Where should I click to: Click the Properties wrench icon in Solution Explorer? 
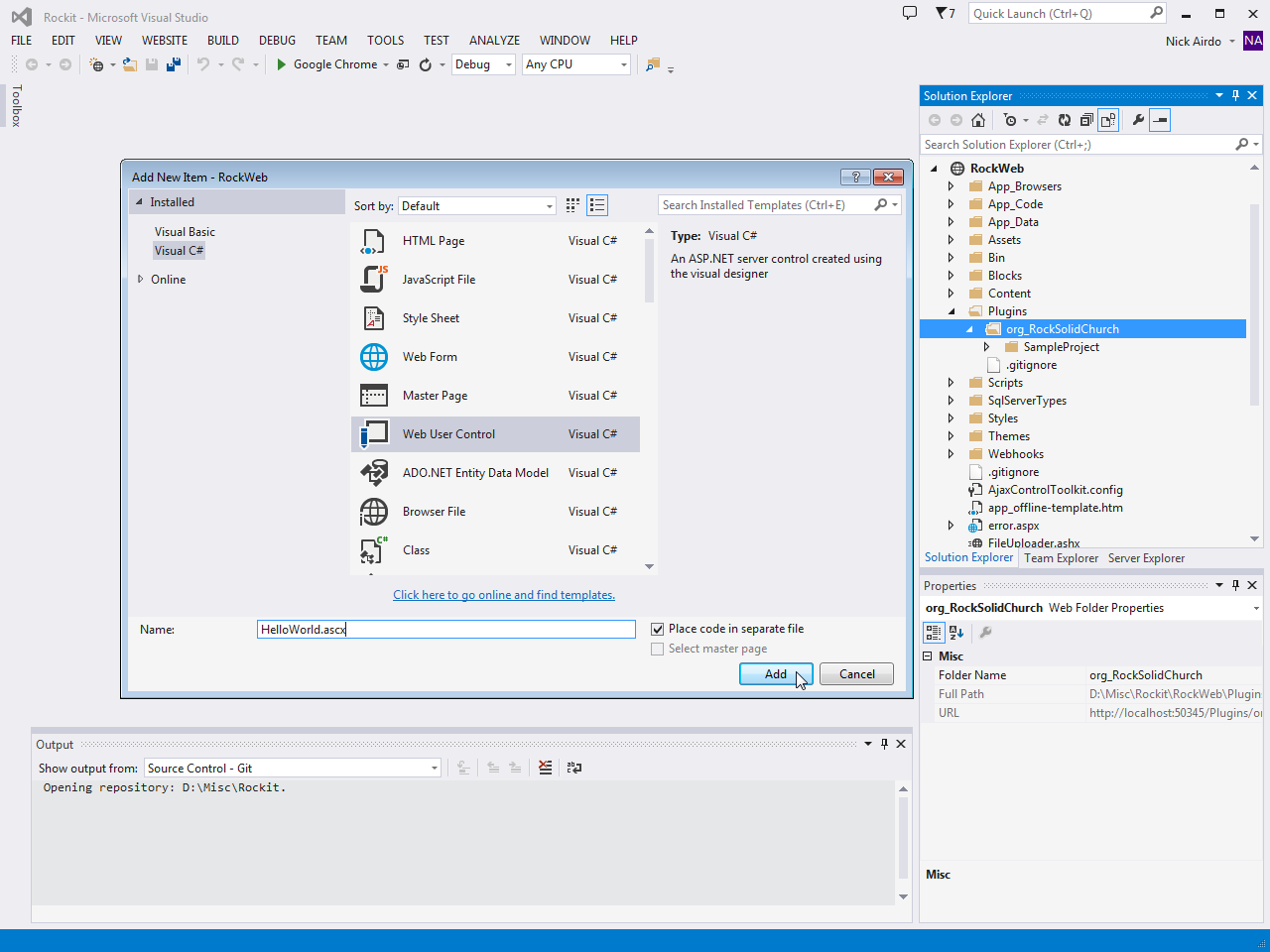(x=1138, y=120)
